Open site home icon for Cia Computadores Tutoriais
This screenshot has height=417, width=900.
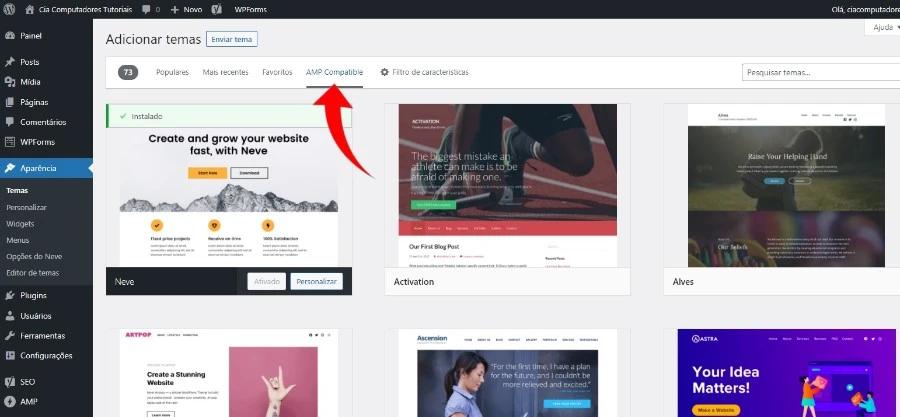tap(30, 10)
